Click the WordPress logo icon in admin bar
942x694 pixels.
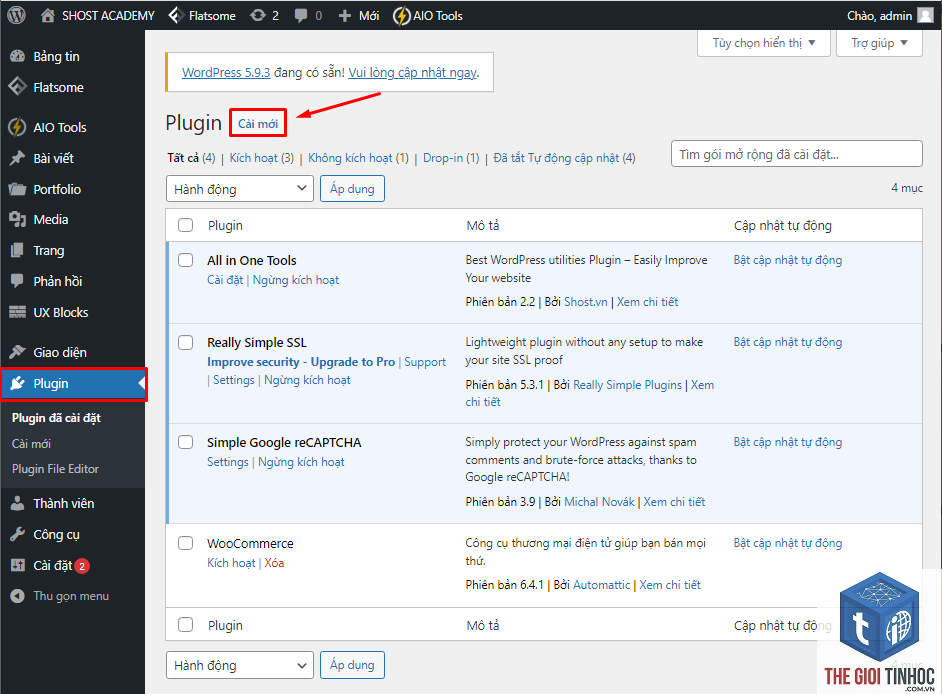16,15
